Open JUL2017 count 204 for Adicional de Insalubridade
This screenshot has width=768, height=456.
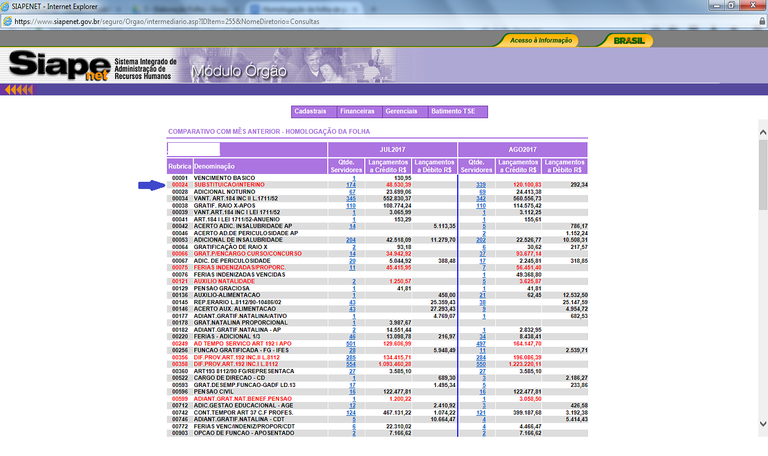(x=351, y=240)
